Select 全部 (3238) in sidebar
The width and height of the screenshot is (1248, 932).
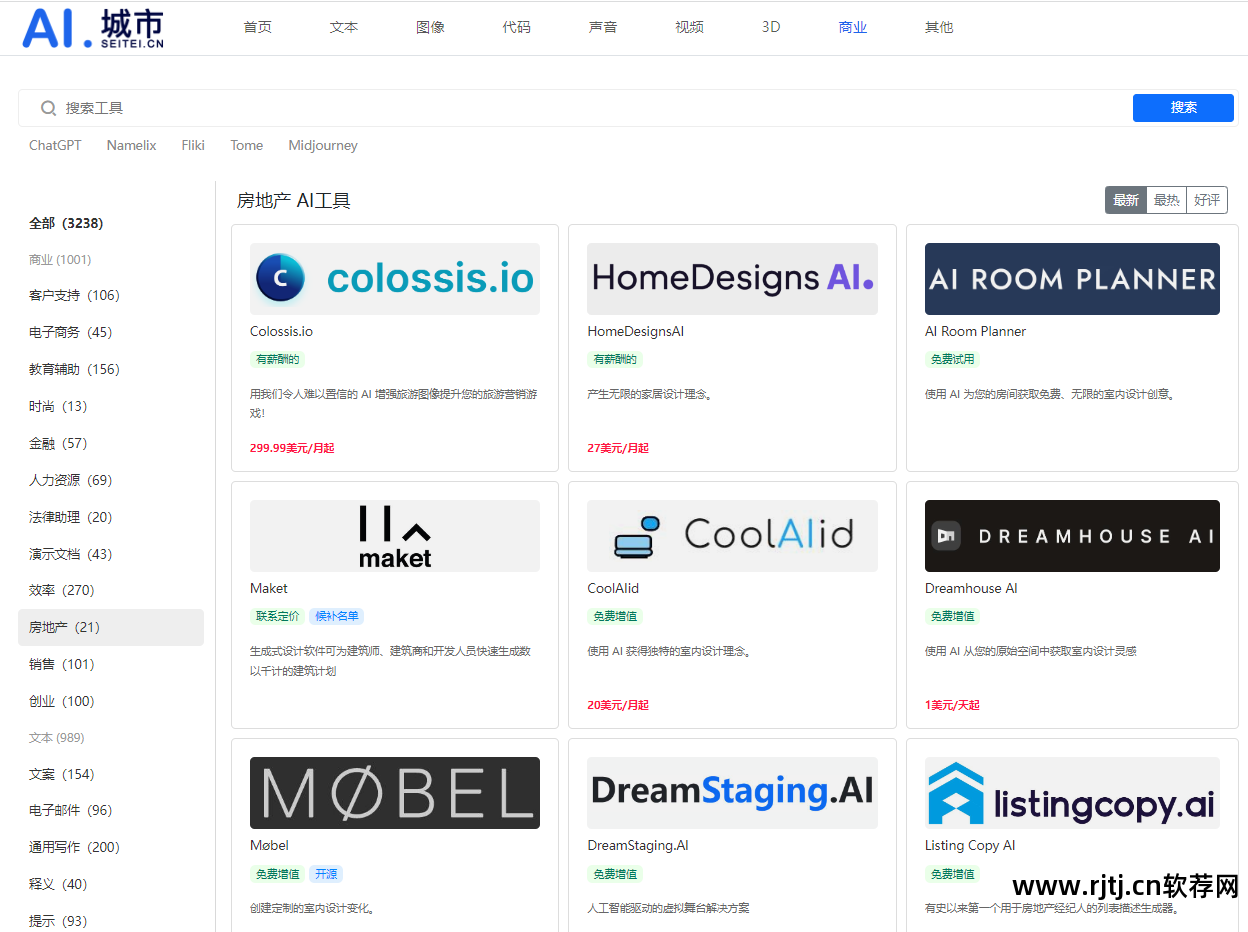66,223
